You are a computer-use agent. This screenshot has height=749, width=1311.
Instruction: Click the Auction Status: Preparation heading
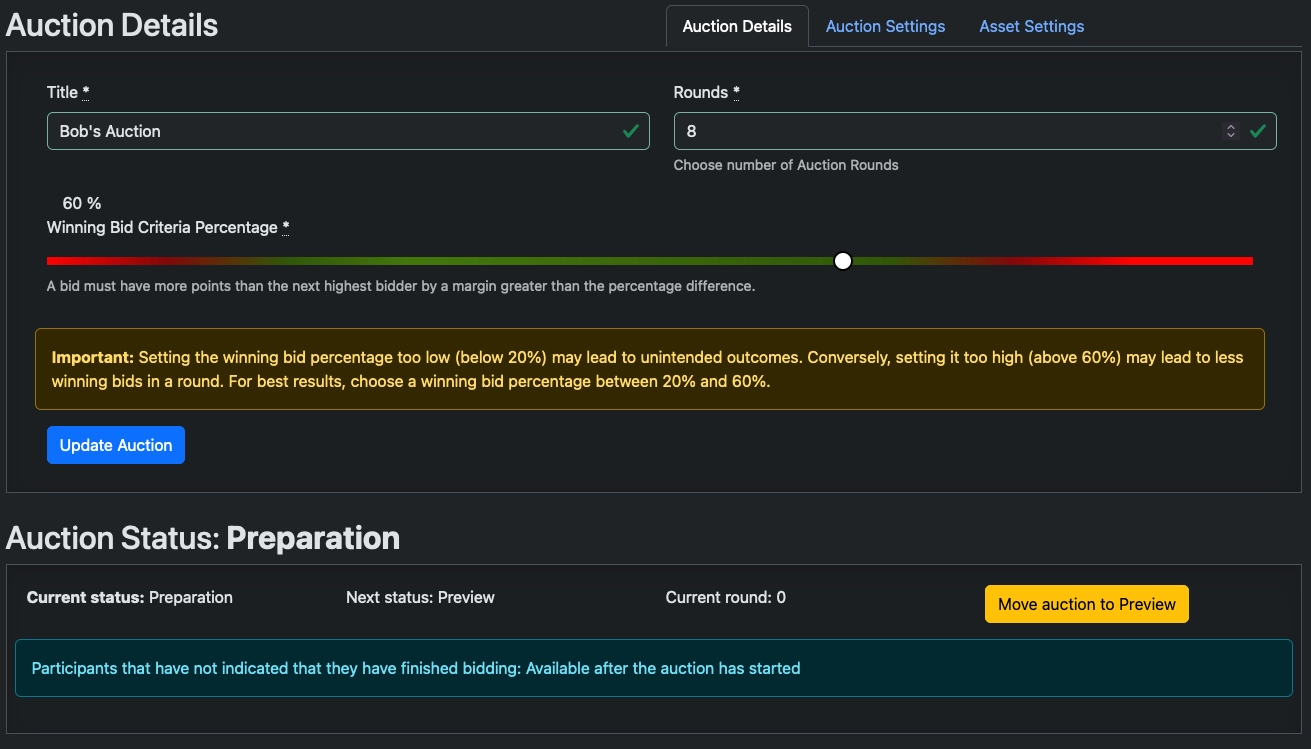click(202, 538)
